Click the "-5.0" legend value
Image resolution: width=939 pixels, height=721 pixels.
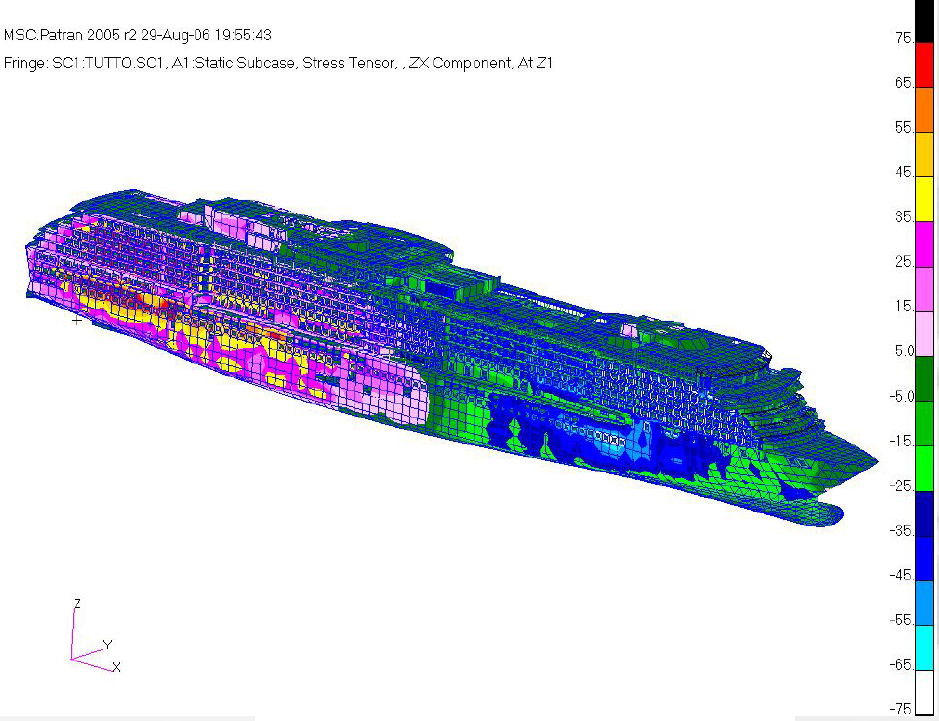pyautogui.click(x=902, y=396)
